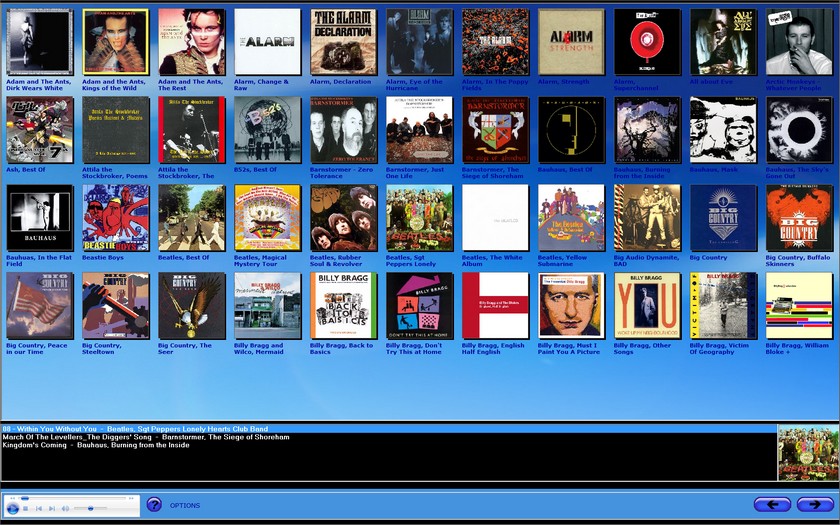Viewport: 840px width, 525px height.
Task: Open Big Country, Peace in our Time album
Action: click(40, 305)
